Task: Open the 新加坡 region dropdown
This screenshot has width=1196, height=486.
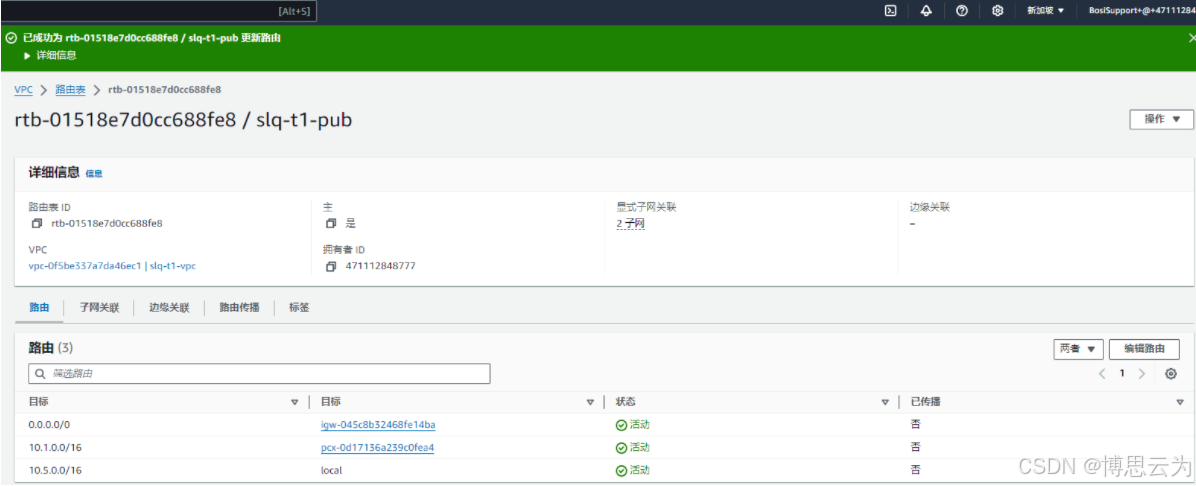Action: 1045,11
